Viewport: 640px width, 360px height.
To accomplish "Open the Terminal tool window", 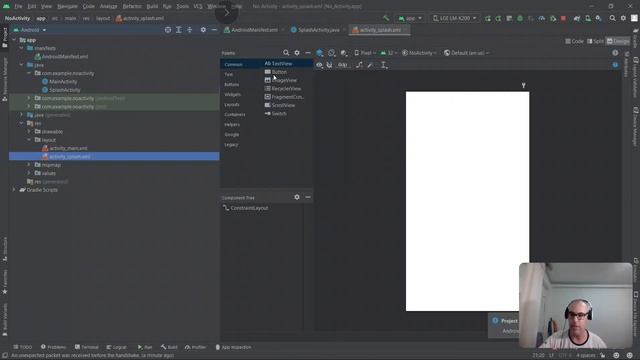I will click(x=87, y=347).
